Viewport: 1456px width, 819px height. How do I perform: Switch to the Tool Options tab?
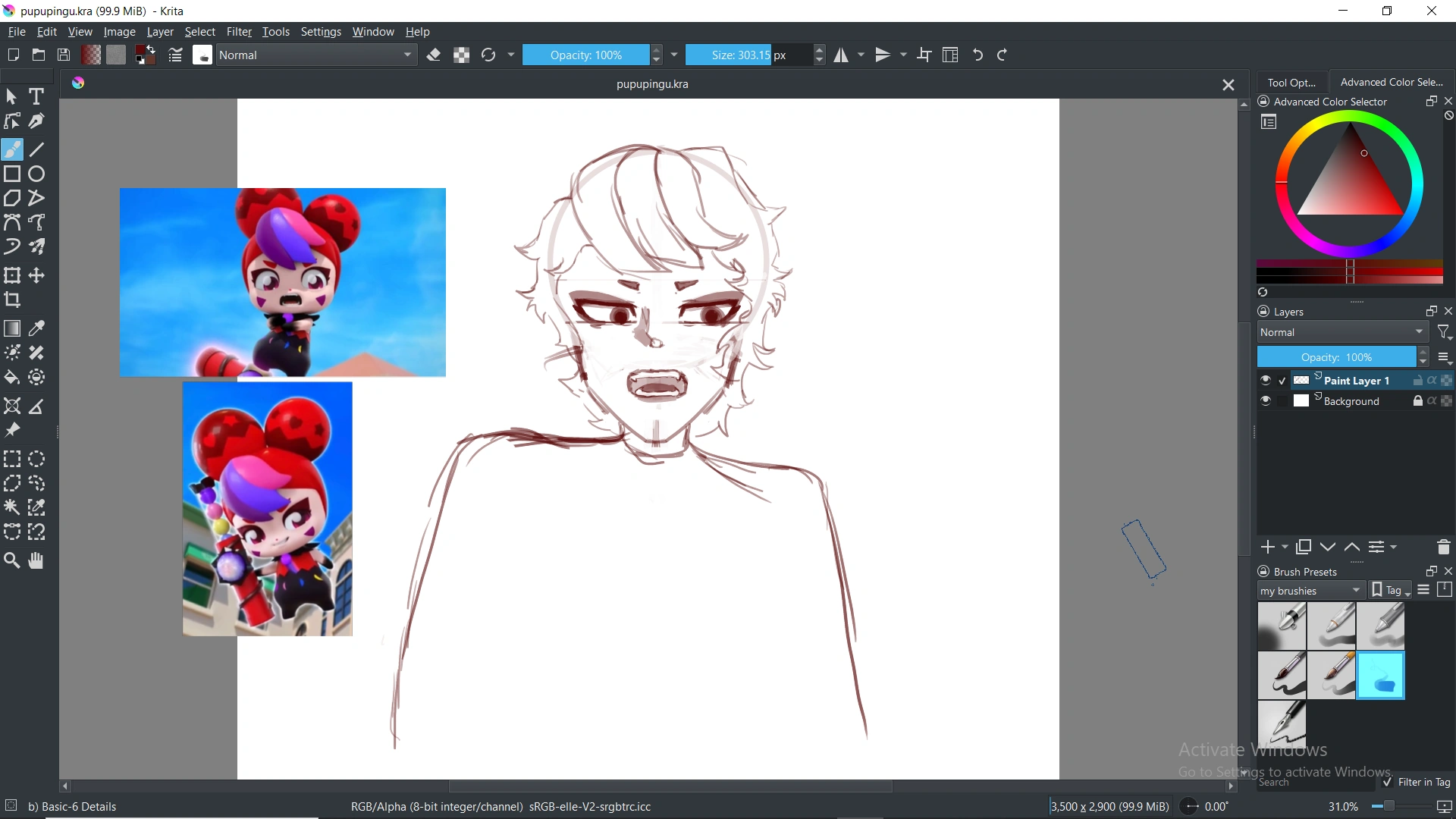pos(1294,82)
